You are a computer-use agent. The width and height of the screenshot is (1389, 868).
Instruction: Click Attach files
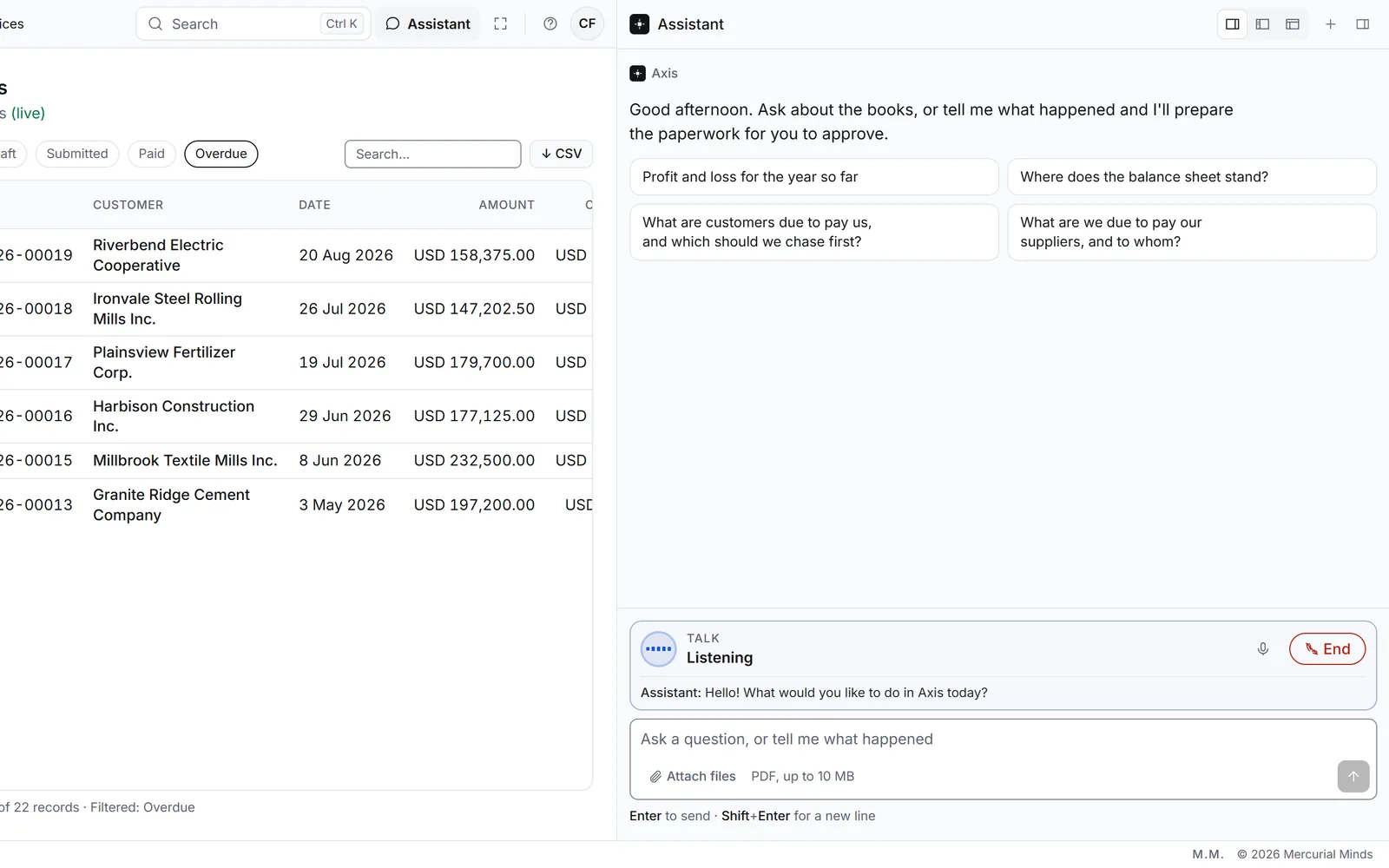pos(693,777)
